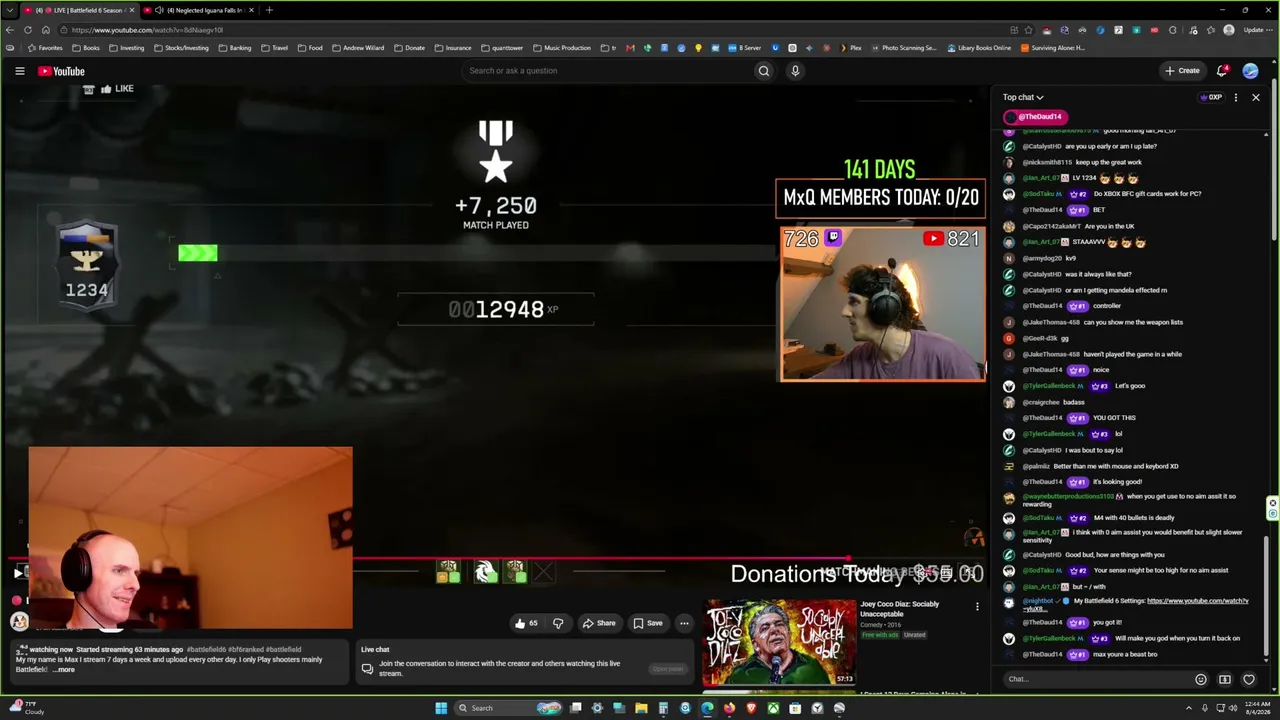Screen dimensions: 1280x720
Task: Open the Joey Coco Diaz video thumbnail
Action: [x=779, y=643]
